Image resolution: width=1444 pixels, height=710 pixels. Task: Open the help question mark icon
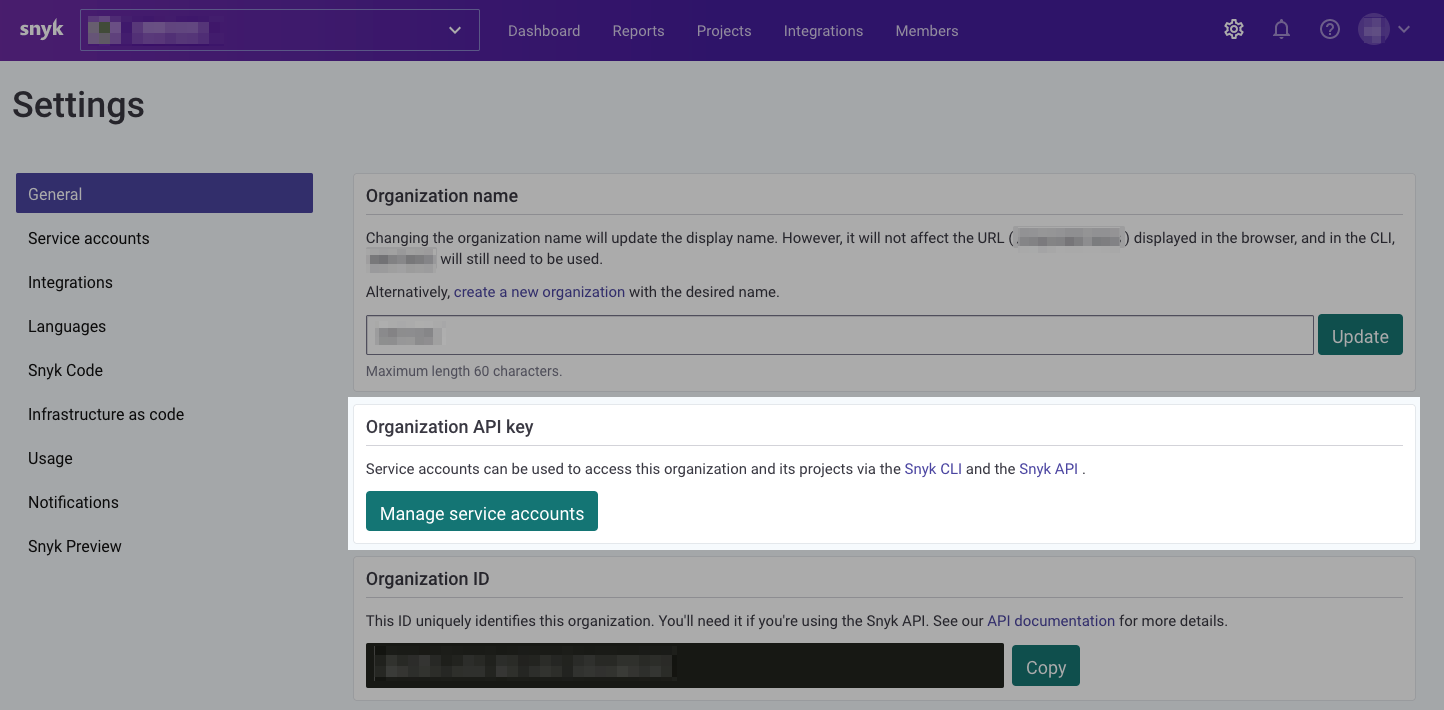coord(1330,30)
